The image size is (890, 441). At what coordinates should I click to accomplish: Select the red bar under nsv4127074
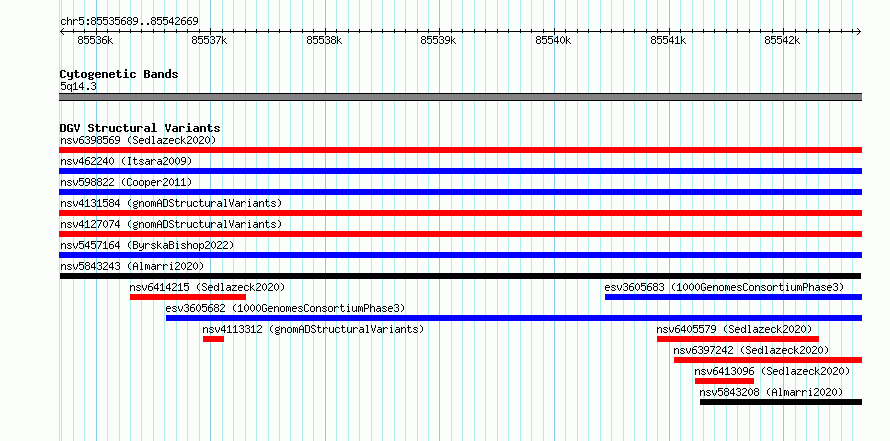pyautogui.click(x=460, y=234)
